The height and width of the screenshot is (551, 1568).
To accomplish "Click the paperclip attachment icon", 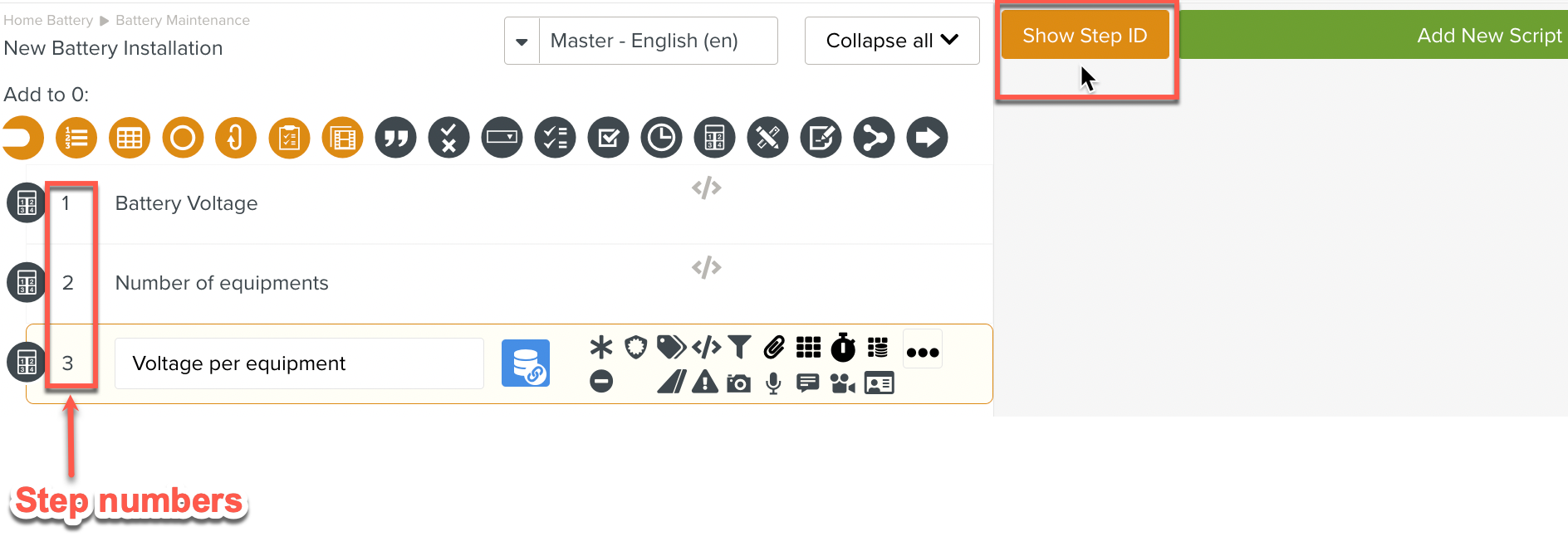I will (774, 347).
